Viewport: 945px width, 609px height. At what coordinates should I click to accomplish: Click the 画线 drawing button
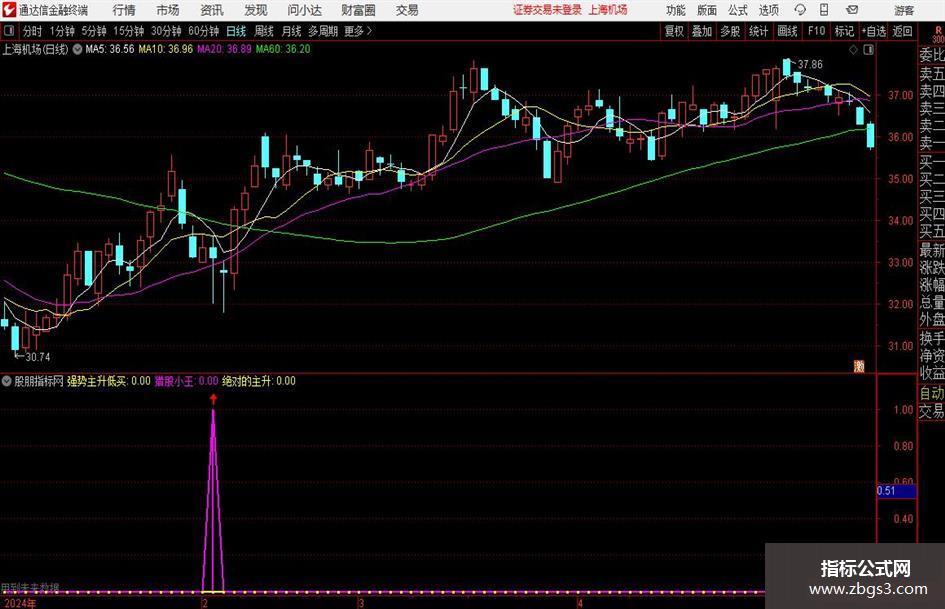pos(787,31)
